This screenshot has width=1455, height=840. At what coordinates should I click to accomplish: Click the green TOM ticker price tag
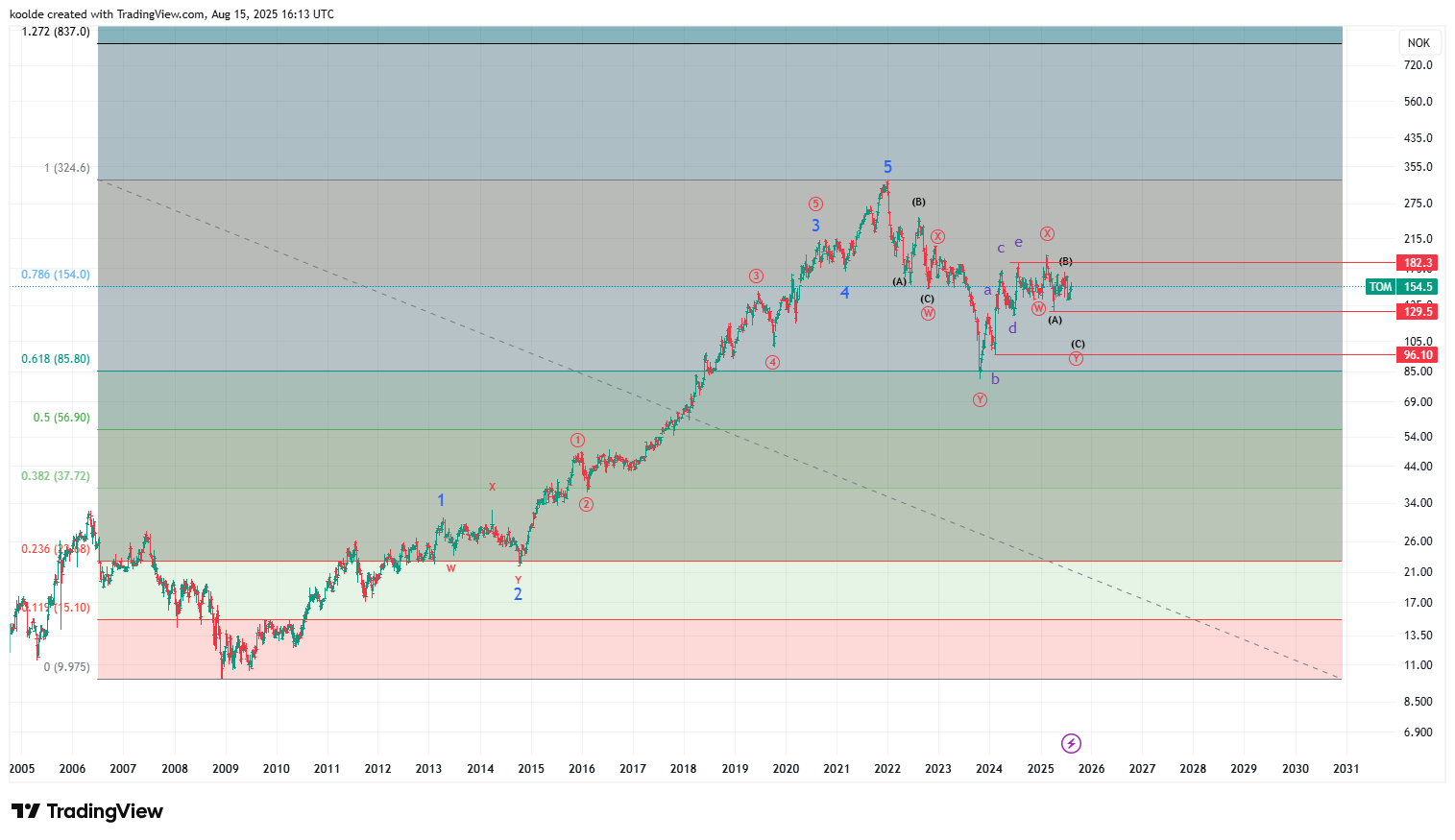(x=1401, y=287)
